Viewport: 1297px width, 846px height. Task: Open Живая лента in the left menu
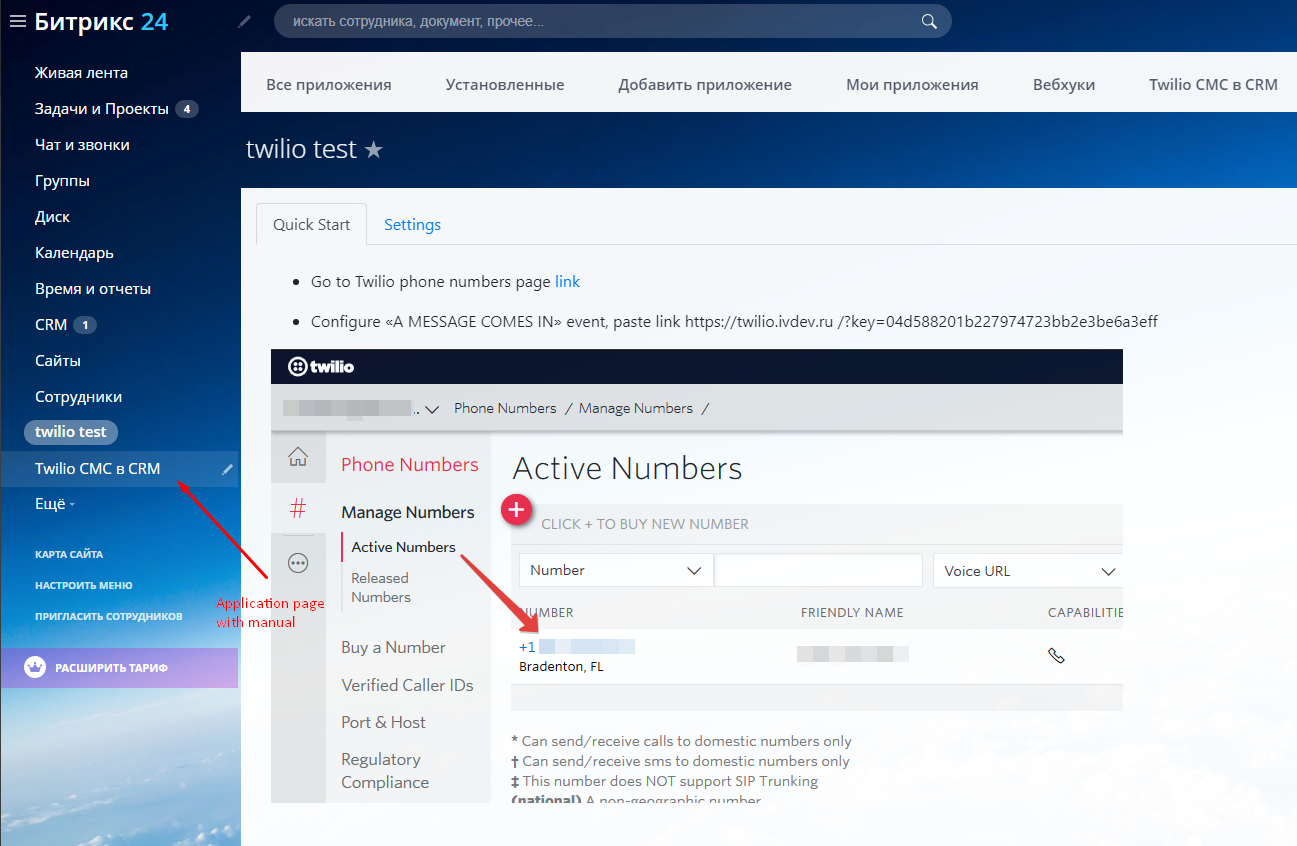[81, 73]
